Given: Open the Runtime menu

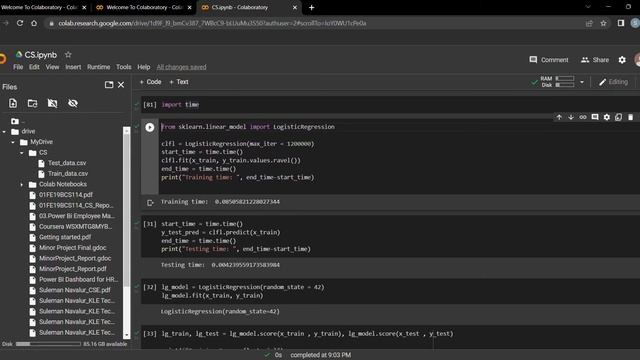Looking at the screenshot, I should click(98, 67).
